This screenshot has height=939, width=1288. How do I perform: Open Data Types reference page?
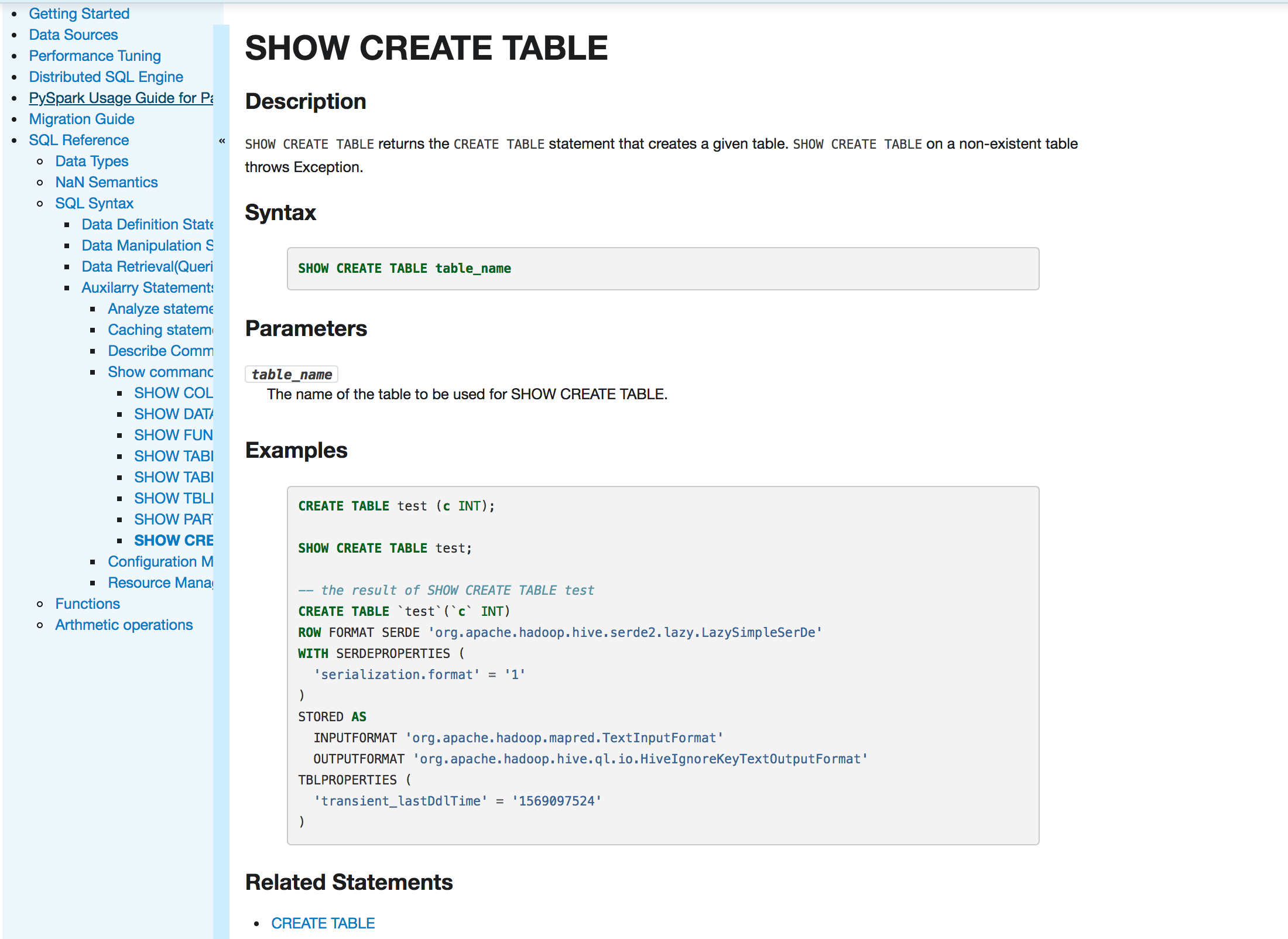[91, 161]
